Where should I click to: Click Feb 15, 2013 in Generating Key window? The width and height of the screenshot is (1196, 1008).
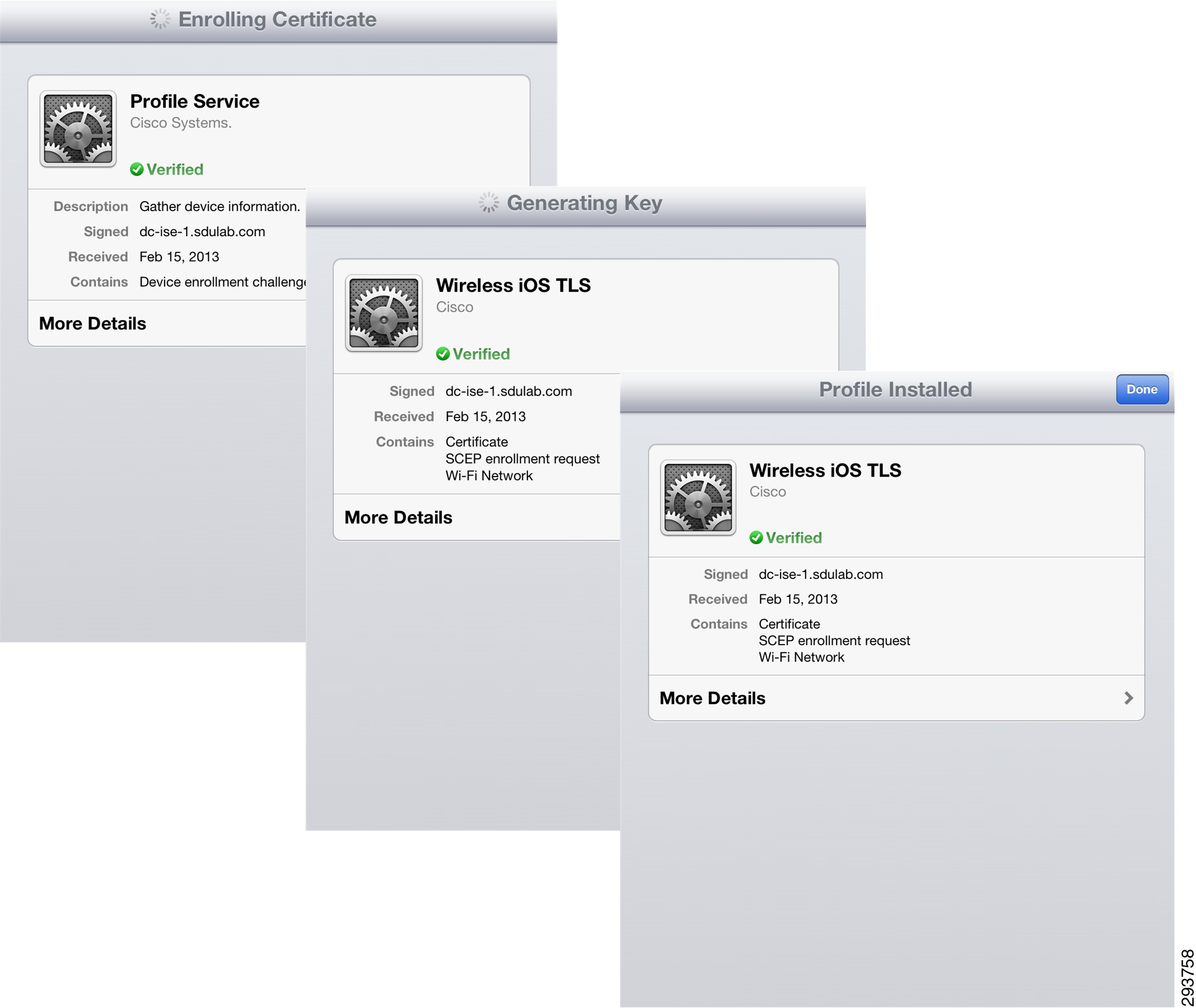click(x=485, y=416)
